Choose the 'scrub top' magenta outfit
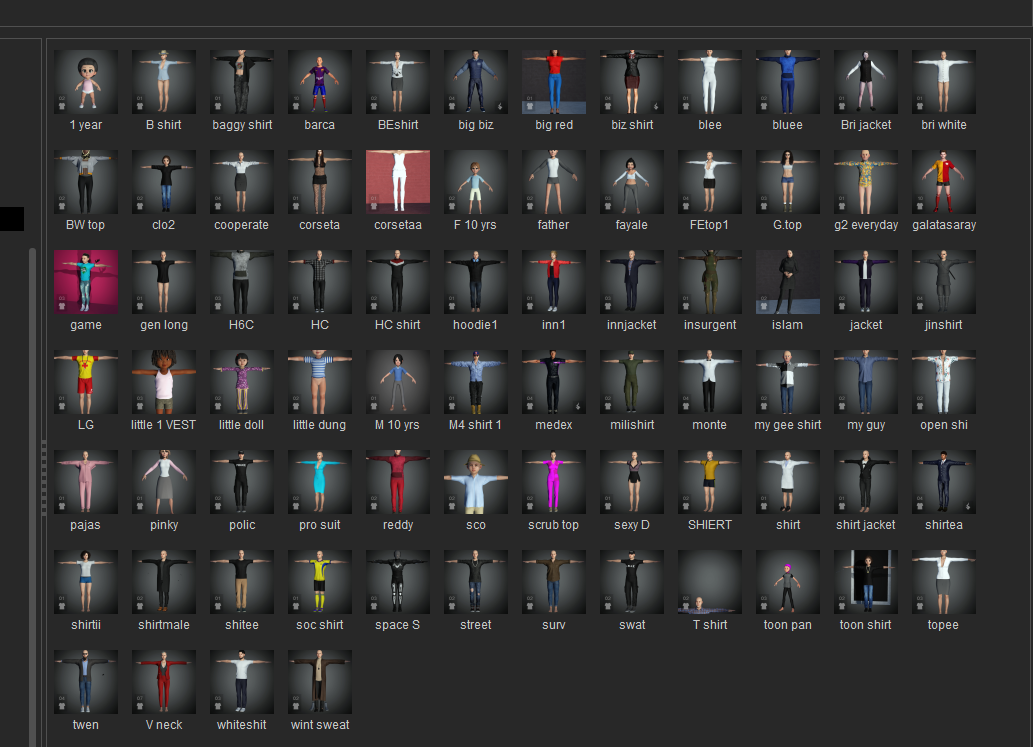The width and height of the screenshot is (1033, 747). [553, 482]
